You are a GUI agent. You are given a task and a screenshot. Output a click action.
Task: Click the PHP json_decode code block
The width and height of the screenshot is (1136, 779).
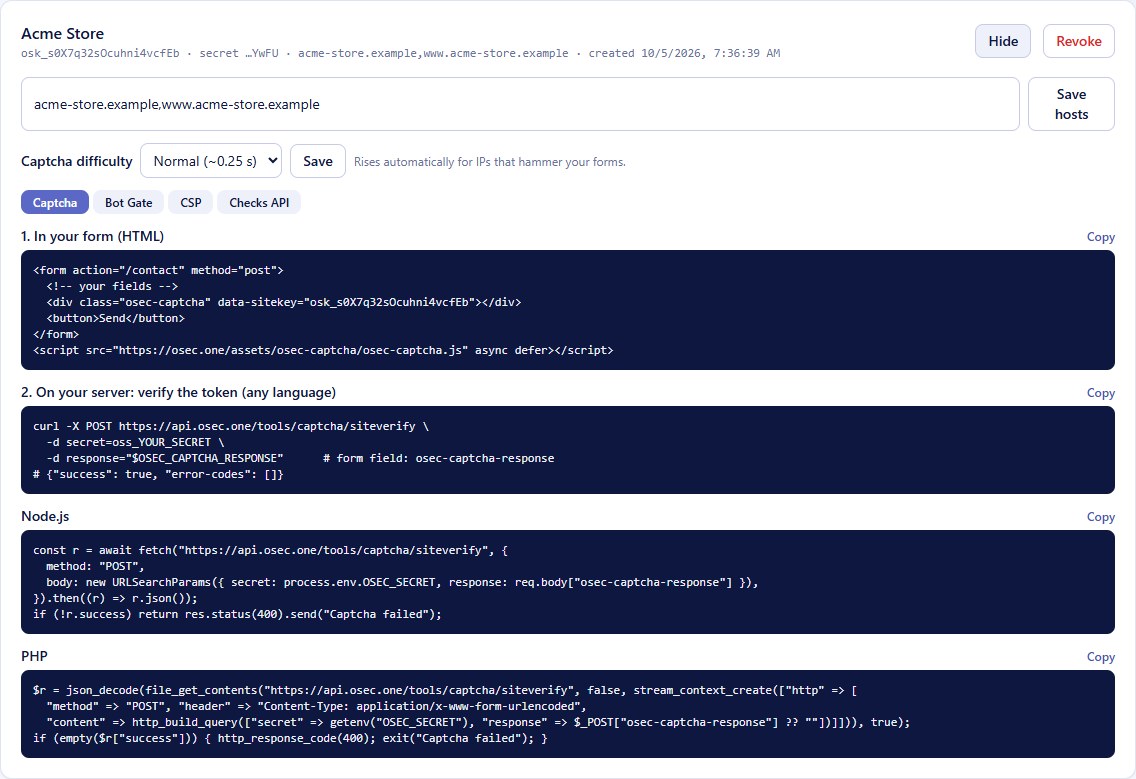coord(568,714)
